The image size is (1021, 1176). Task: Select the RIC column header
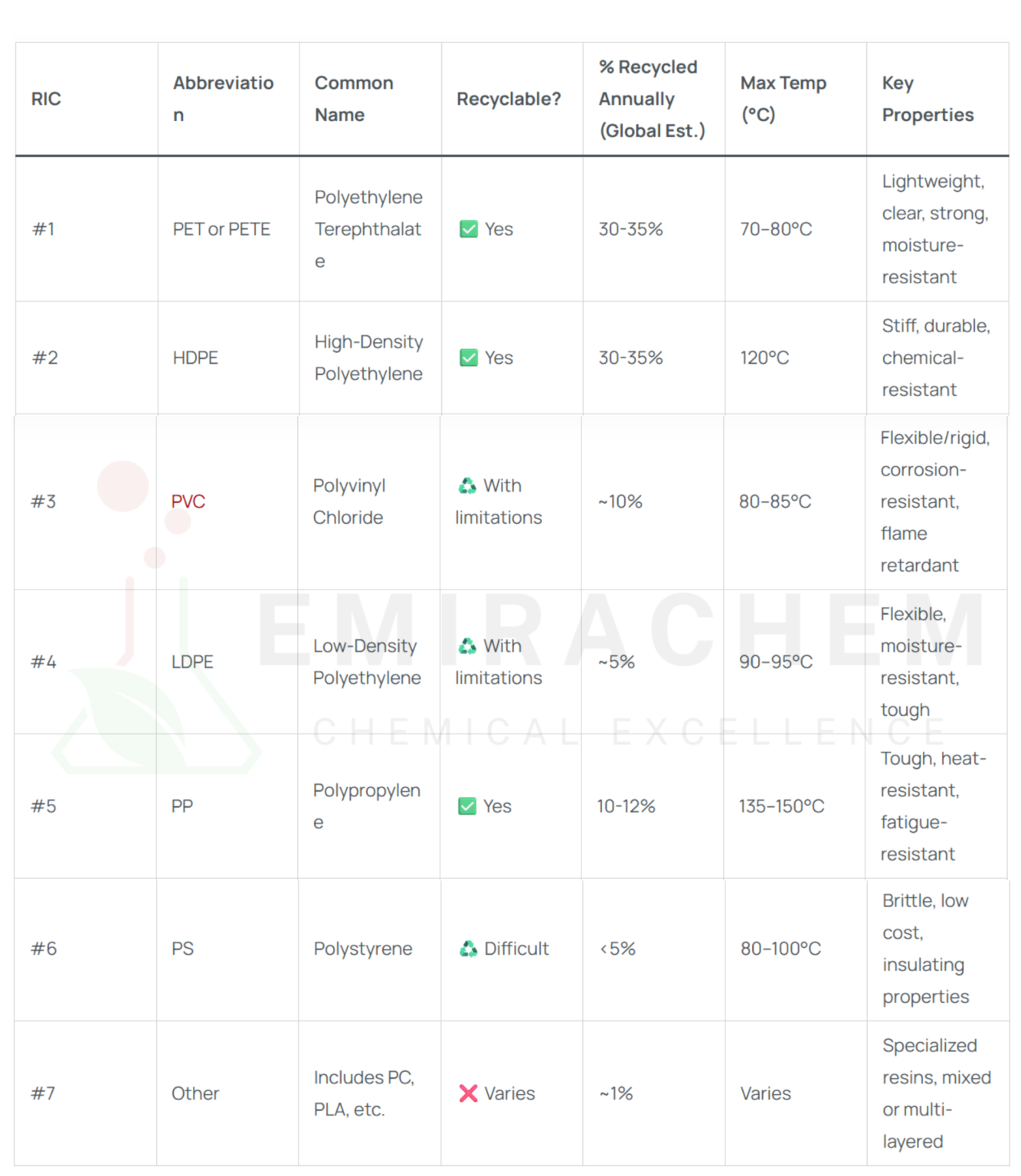(x=46, y=99)
